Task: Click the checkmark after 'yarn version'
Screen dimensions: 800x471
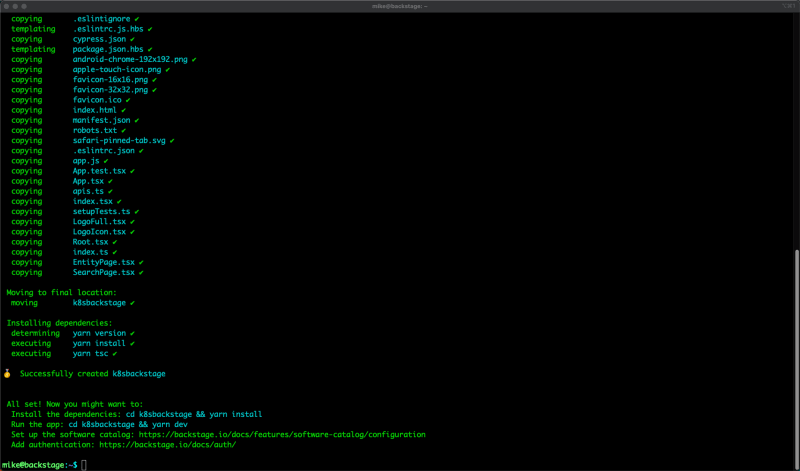Action: pos(132,333)
